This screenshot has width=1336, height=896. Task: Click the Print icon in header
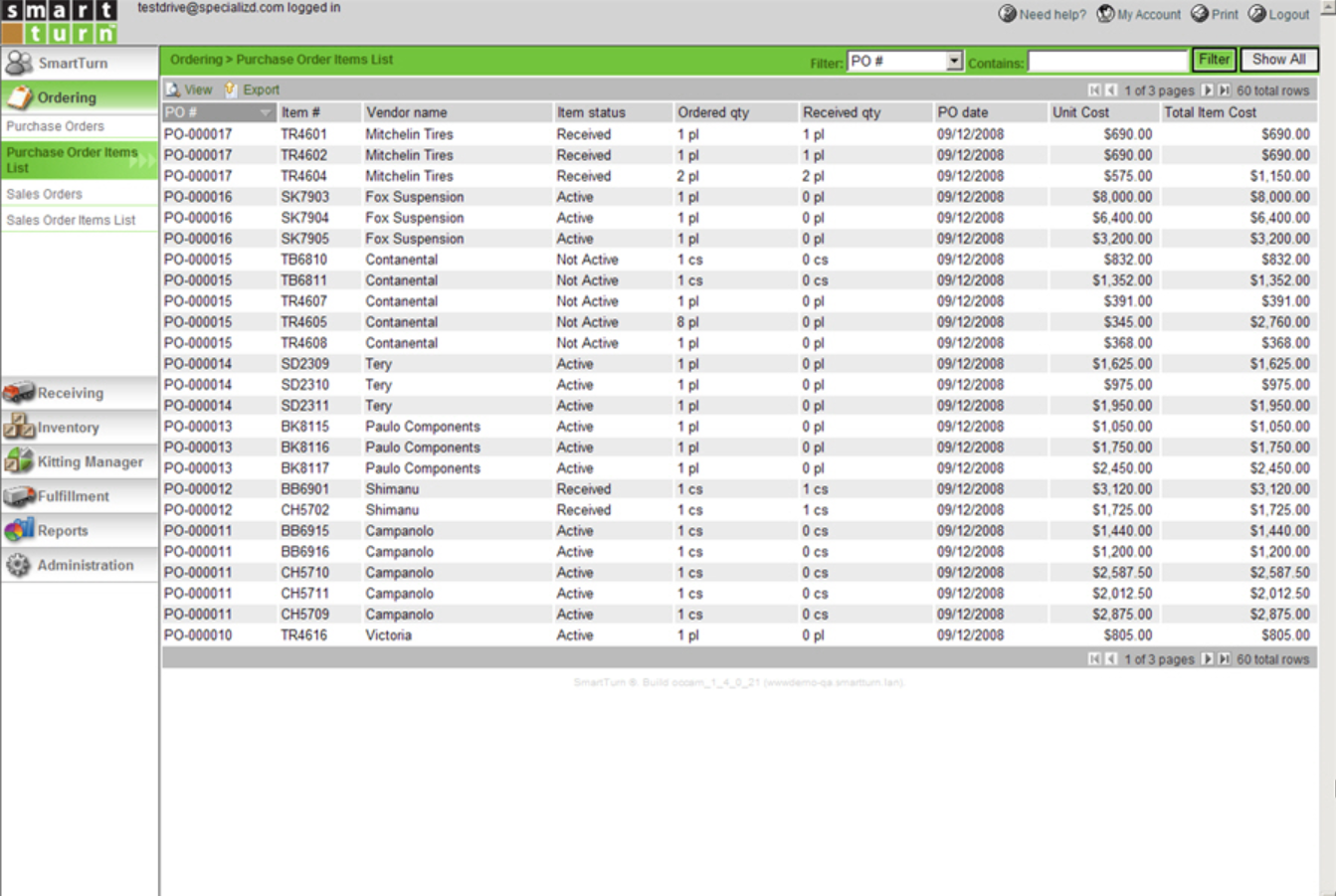(1200, 14)
